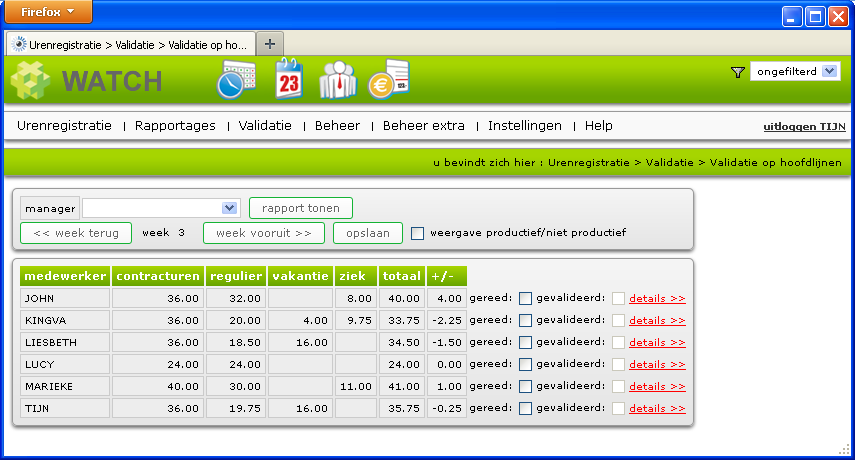Screen dimensions: 855x460
Task: Check gevalideerd box for LIESBETH
Action: point(618,342)
